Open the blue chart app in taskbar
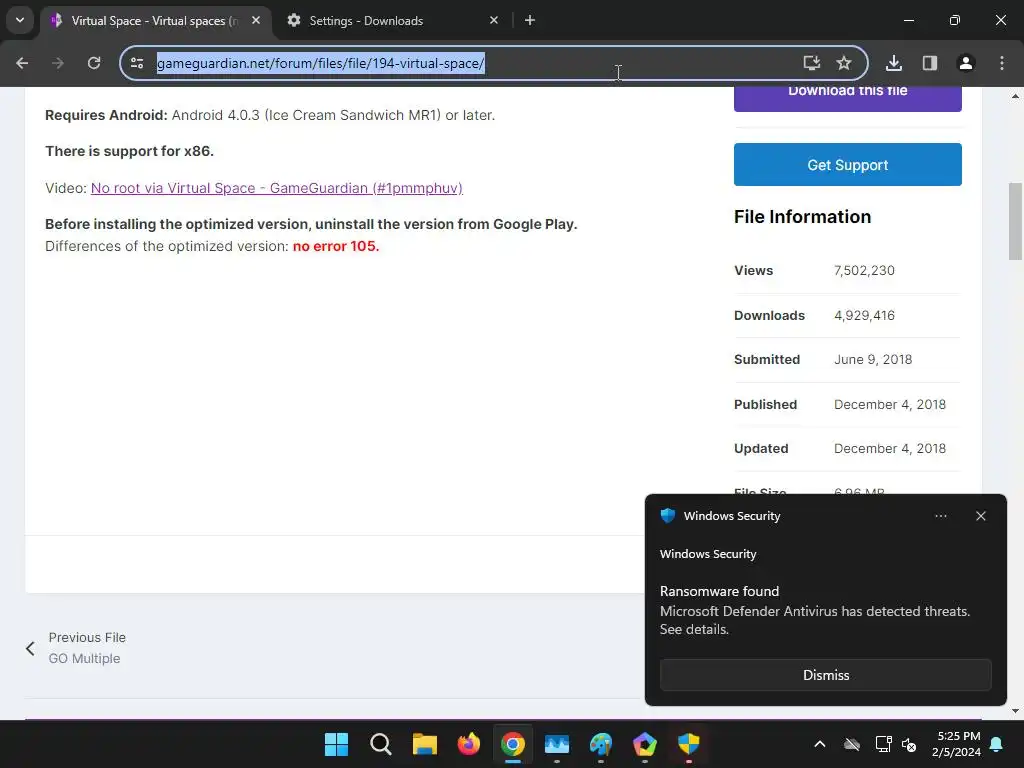The image size is (1024, 768). (x=556, y=744)
